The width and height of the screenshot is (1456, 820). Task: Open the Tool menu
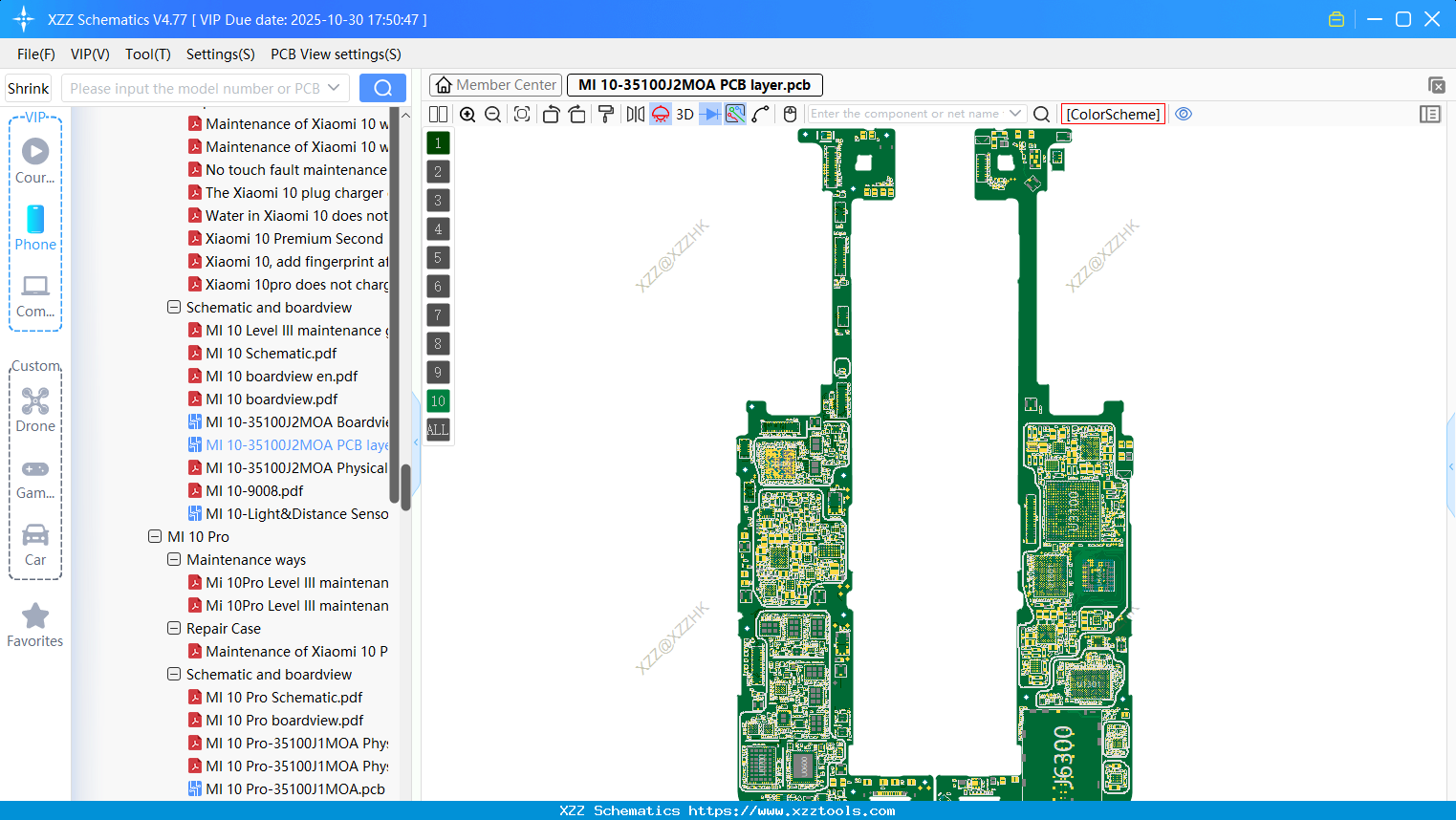coord(147,54)
